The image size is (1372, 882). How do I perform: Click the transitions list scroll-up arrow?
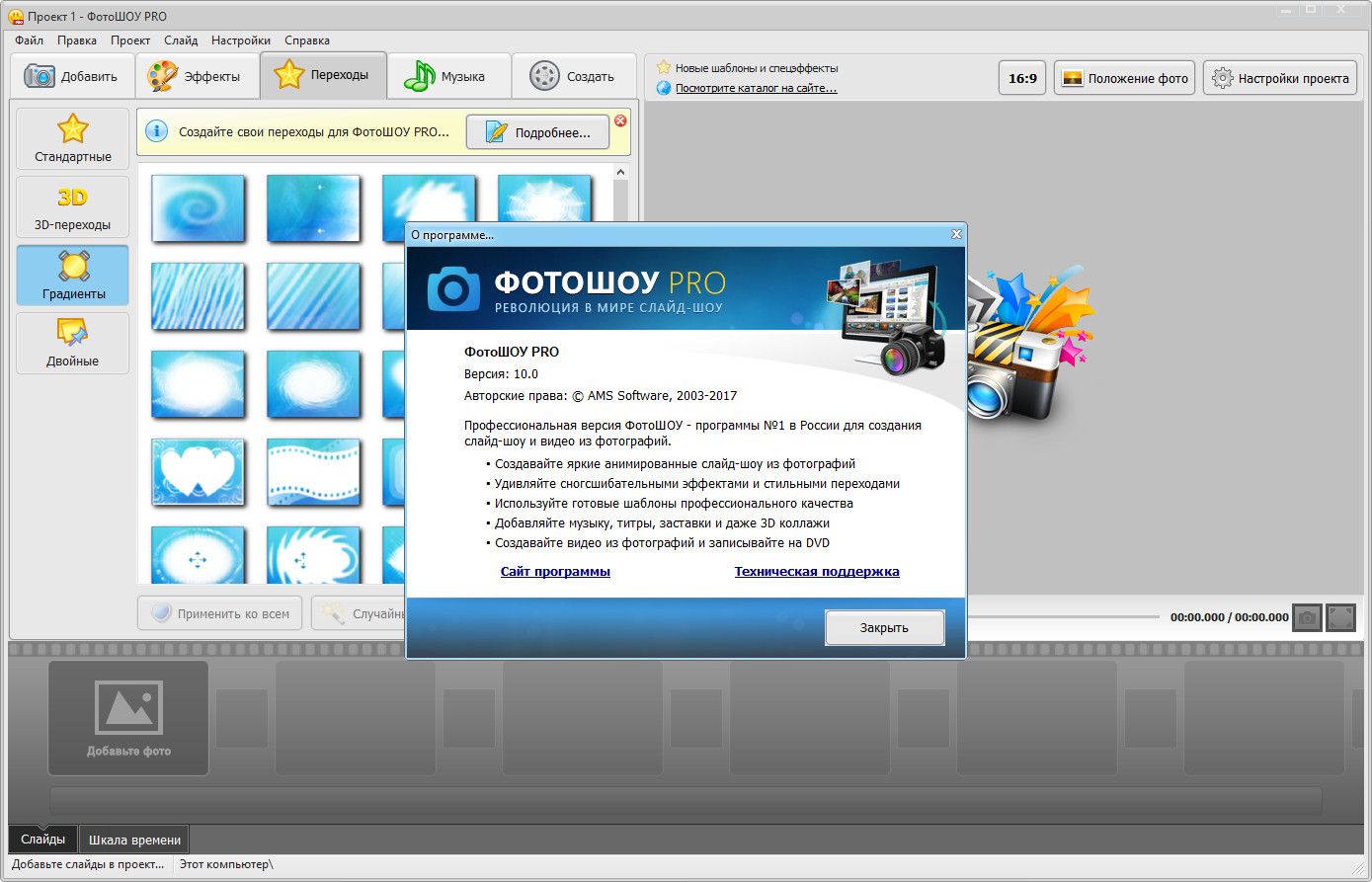coord(620,172)
